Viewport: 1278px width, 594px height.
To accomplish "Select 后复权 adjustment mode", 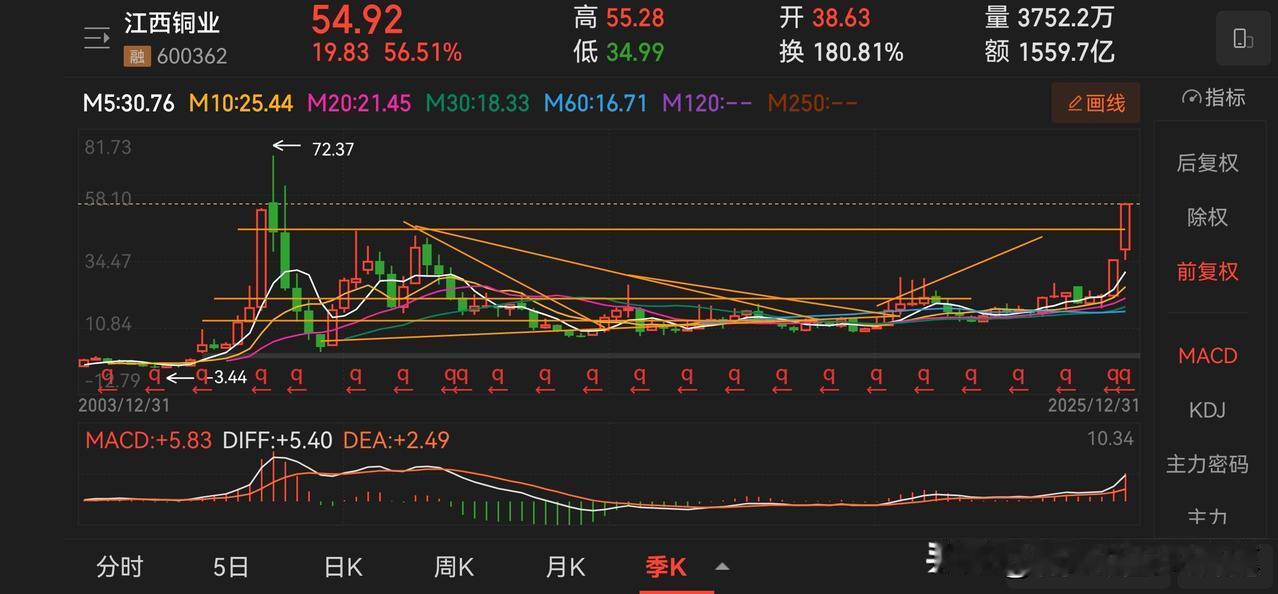I will pos(1207,163).
